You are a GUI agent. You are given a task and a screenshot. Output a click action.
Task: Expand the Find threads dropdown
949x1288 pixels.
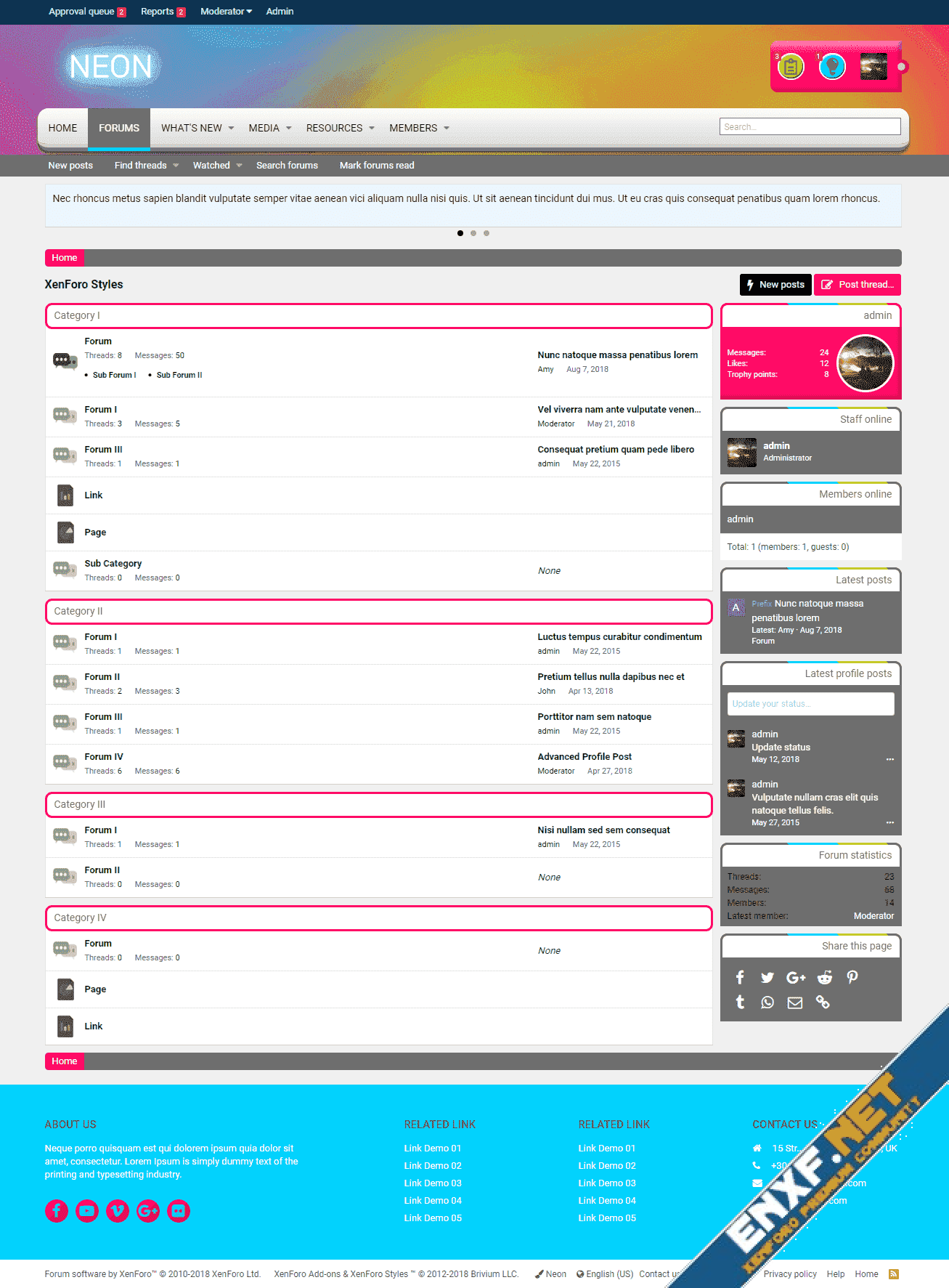pos(176,166)
